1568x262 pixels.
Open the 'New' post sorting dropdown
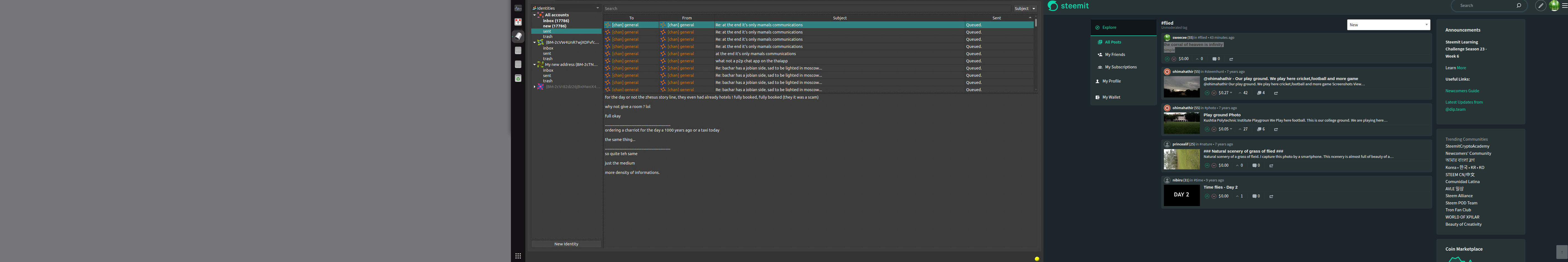(x=1388, y=25)
